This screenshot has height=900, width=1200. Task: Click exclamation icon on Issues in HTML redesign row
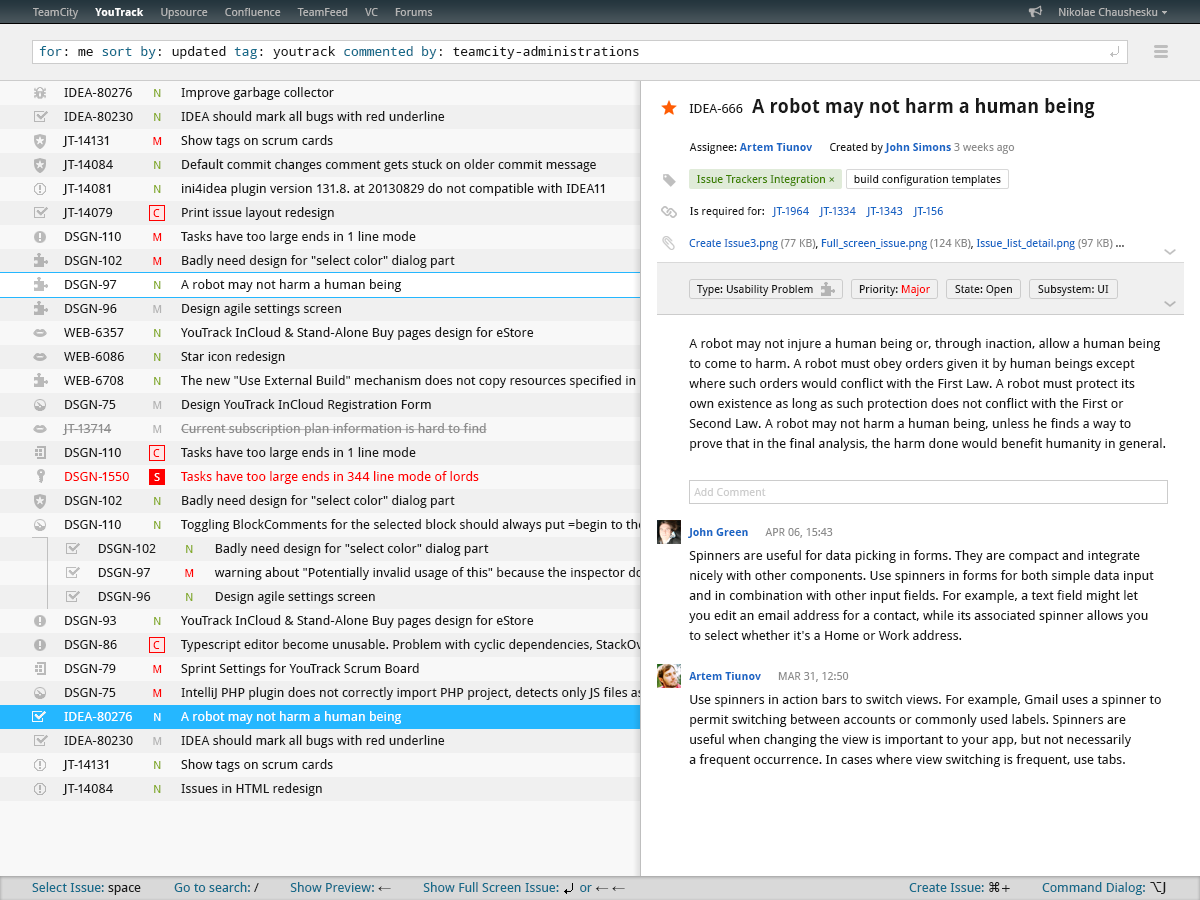[40, 788]
